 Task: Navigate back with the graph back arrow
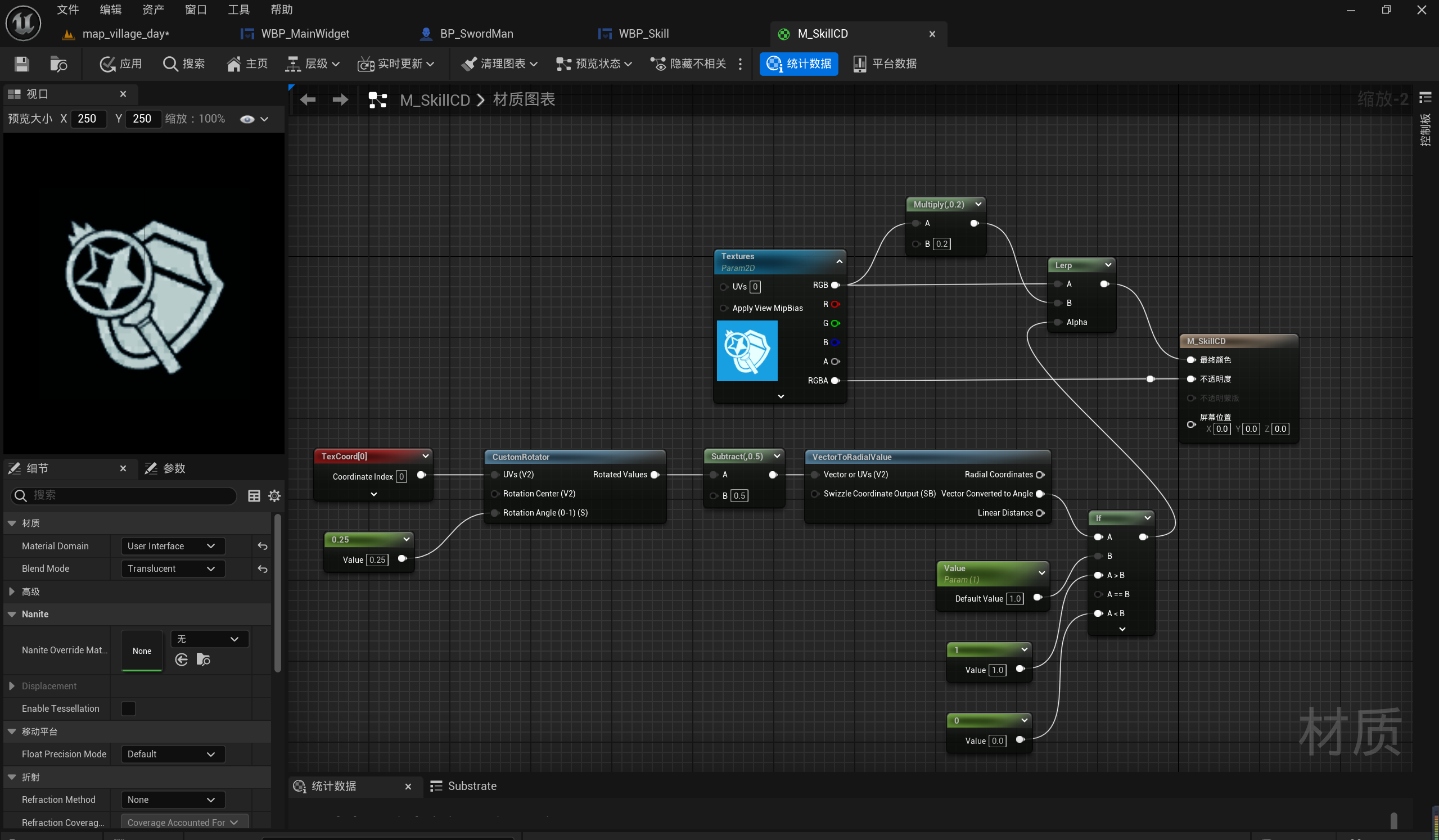pyautogui.click(x=308, y=100)
